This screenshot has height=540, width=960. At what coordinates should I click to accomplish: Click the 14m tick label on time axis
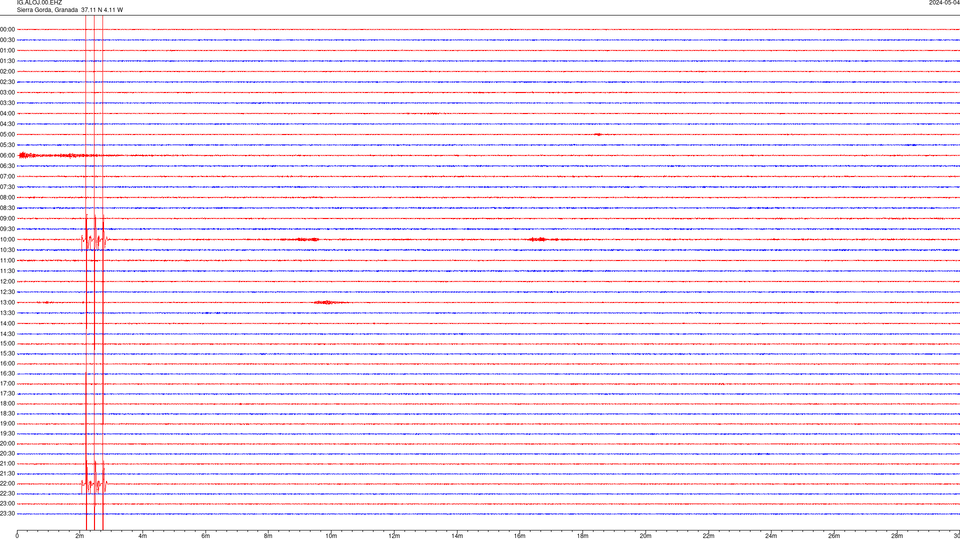(457, 536)
